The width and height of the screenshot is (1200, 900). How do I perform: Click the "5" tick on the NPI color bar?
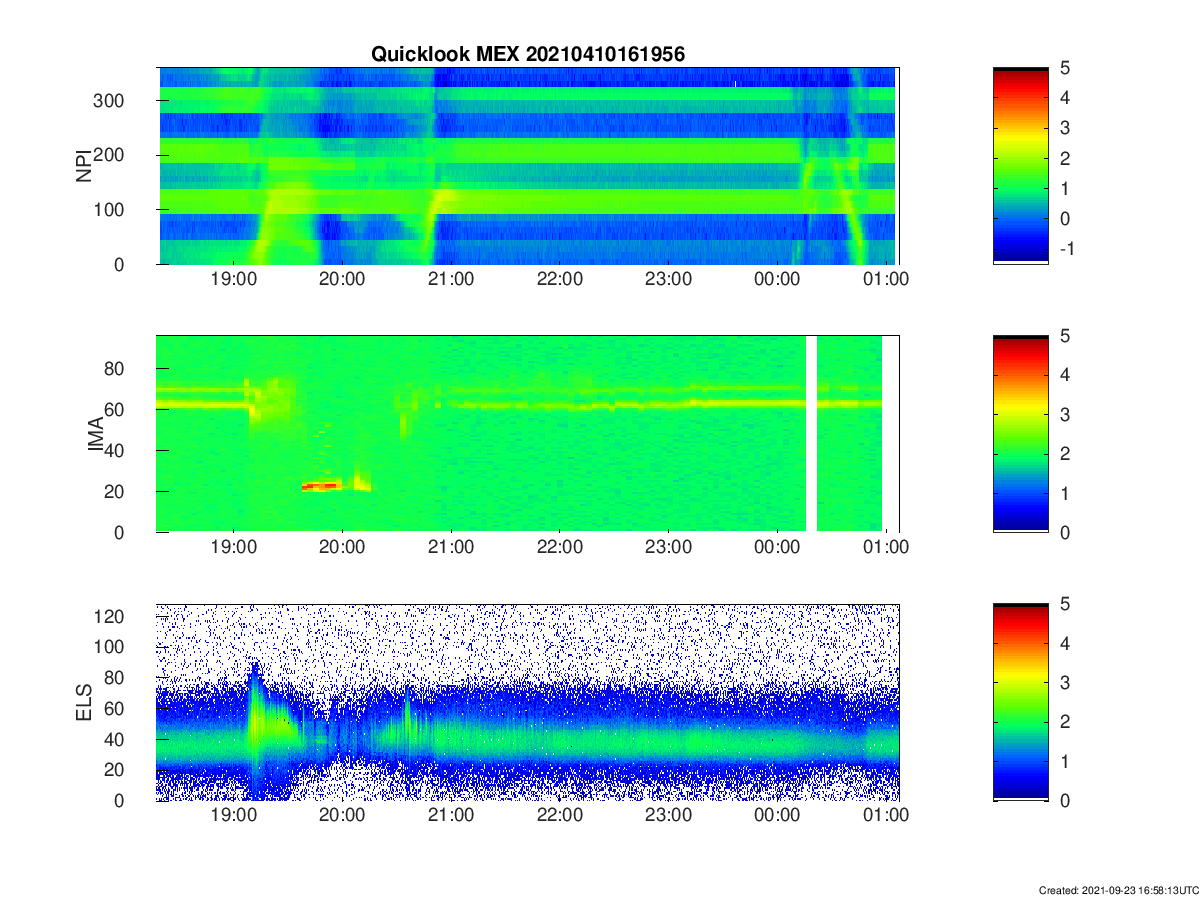1064,68
